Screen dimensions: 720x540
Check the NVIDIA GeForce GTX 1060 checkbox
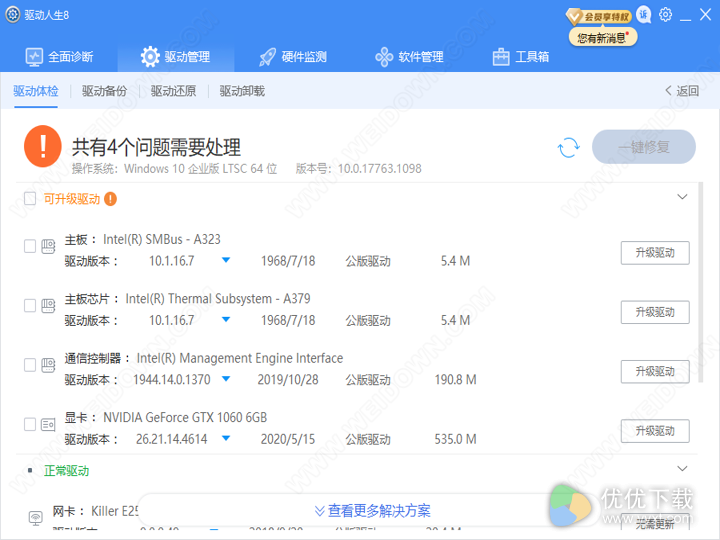point(30,424)
